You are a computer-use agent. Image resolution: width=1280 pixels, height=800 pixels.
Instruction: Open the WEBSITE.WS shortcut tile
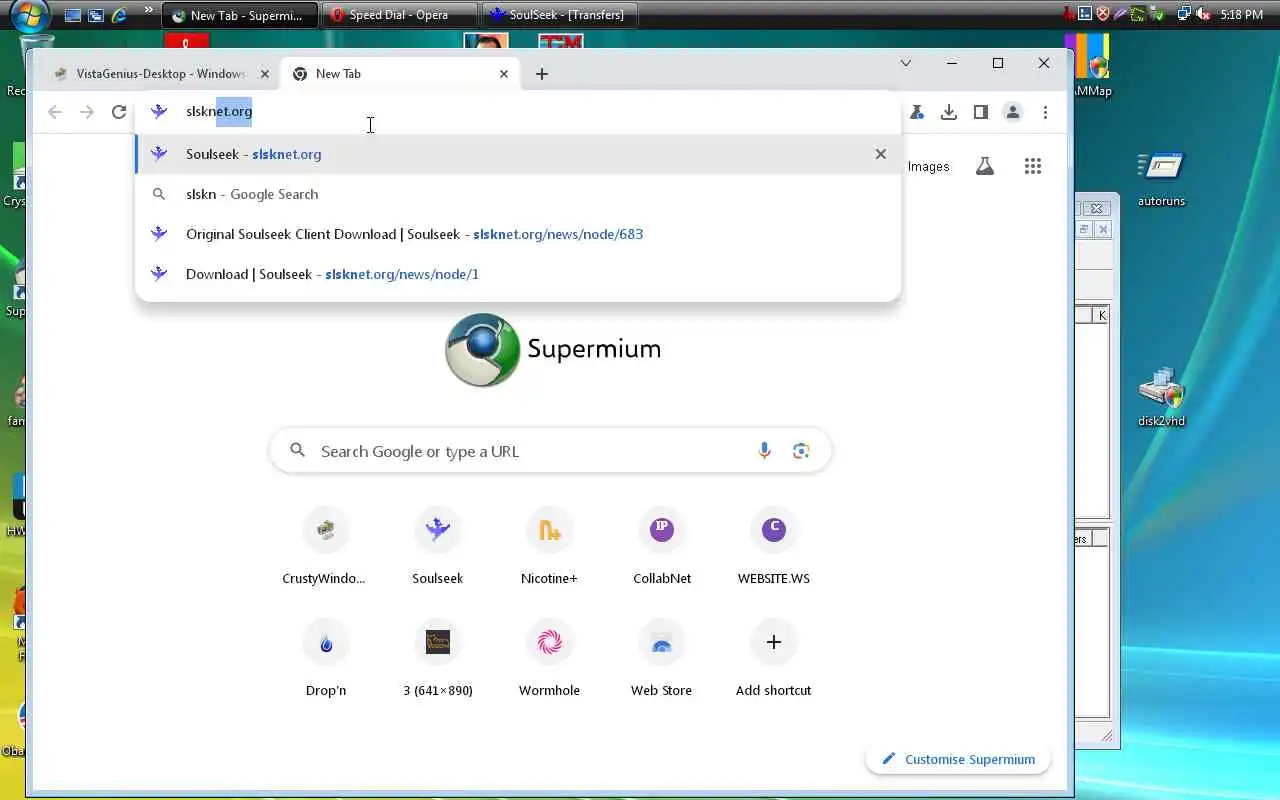773,547
